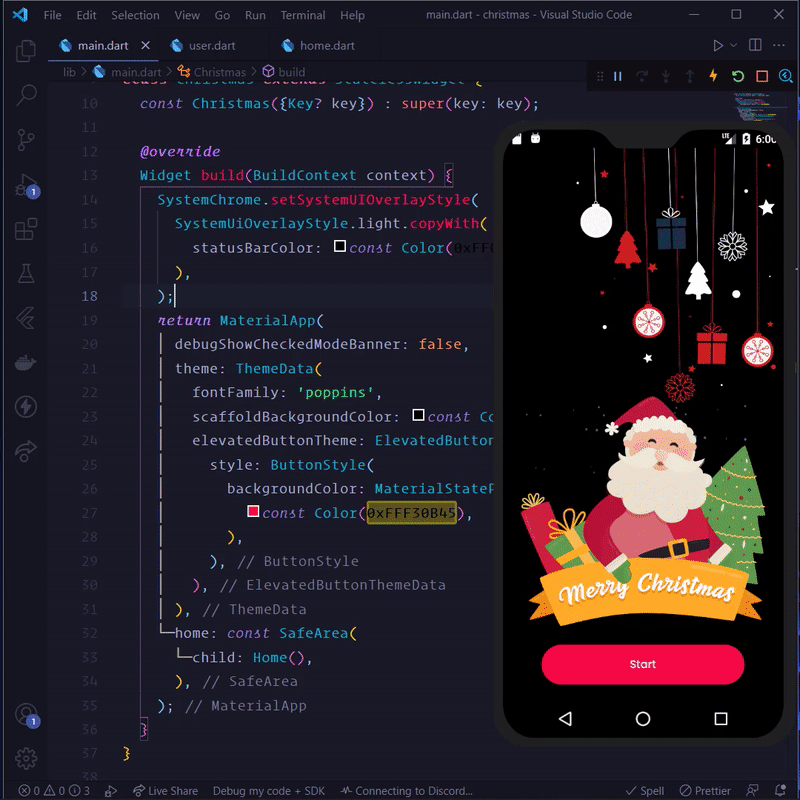Open run options dropdown arrow
This screenshot has width=800, height=800.
[734, 45]
